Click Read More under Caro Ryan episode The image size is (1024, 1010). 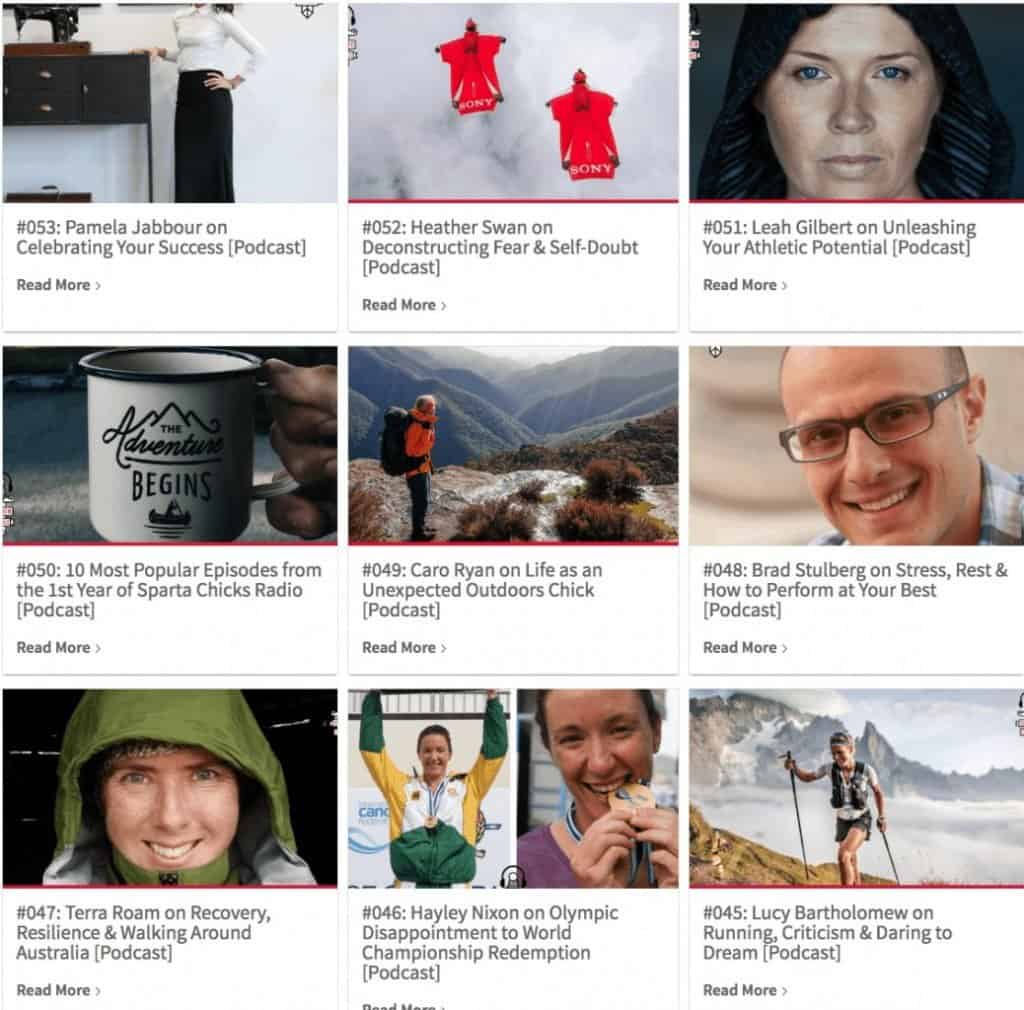[x=404, y=648]
